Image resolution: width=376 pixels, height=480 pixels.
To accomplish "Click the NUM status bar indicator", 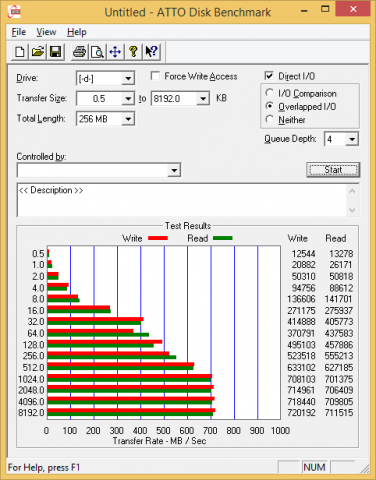I will [314, 467].
